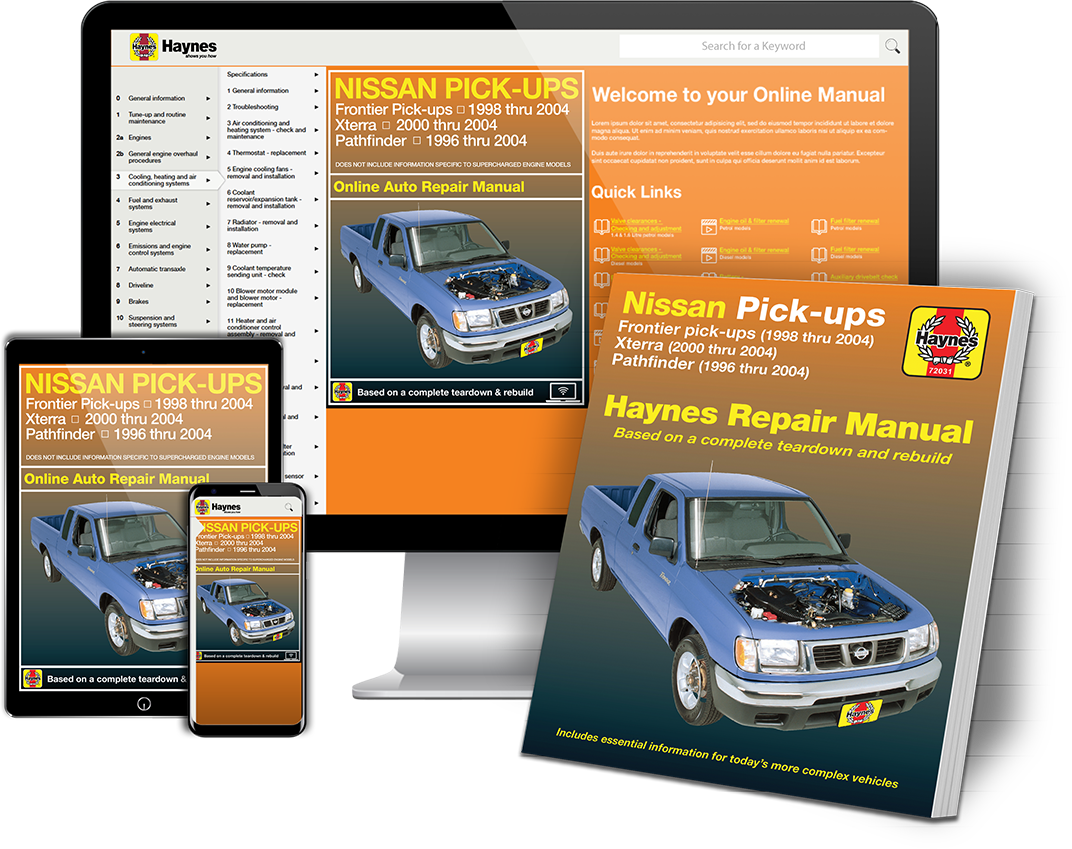The width and height of the screenshot is (1072, 849).
Task: Expand the 4 Thermostat - replacement arrow
Action: pos(317,153)
